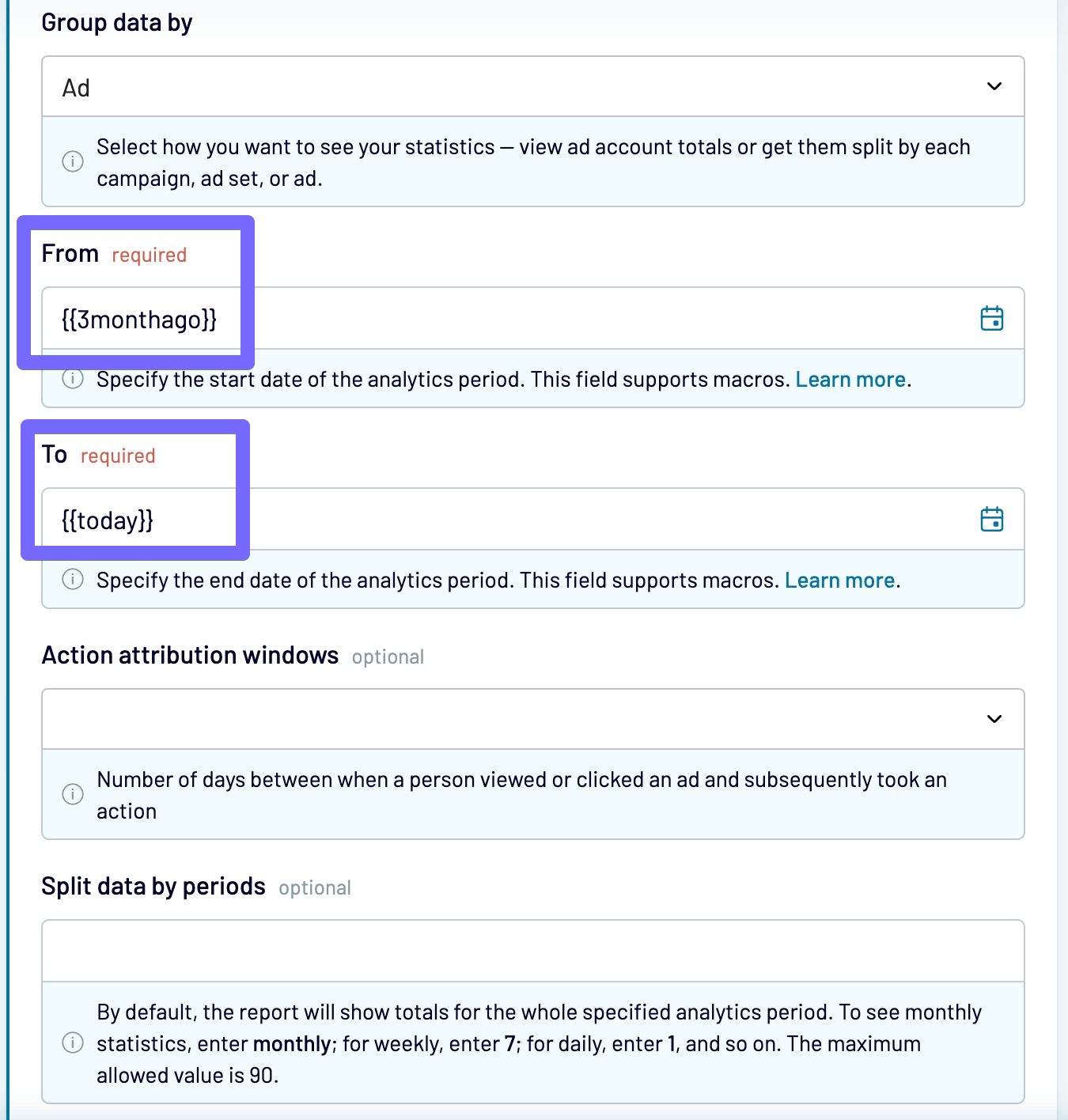Click the Split data by periods input
The width and height of the screenshot is (1068, 1120).
(532, 951)
